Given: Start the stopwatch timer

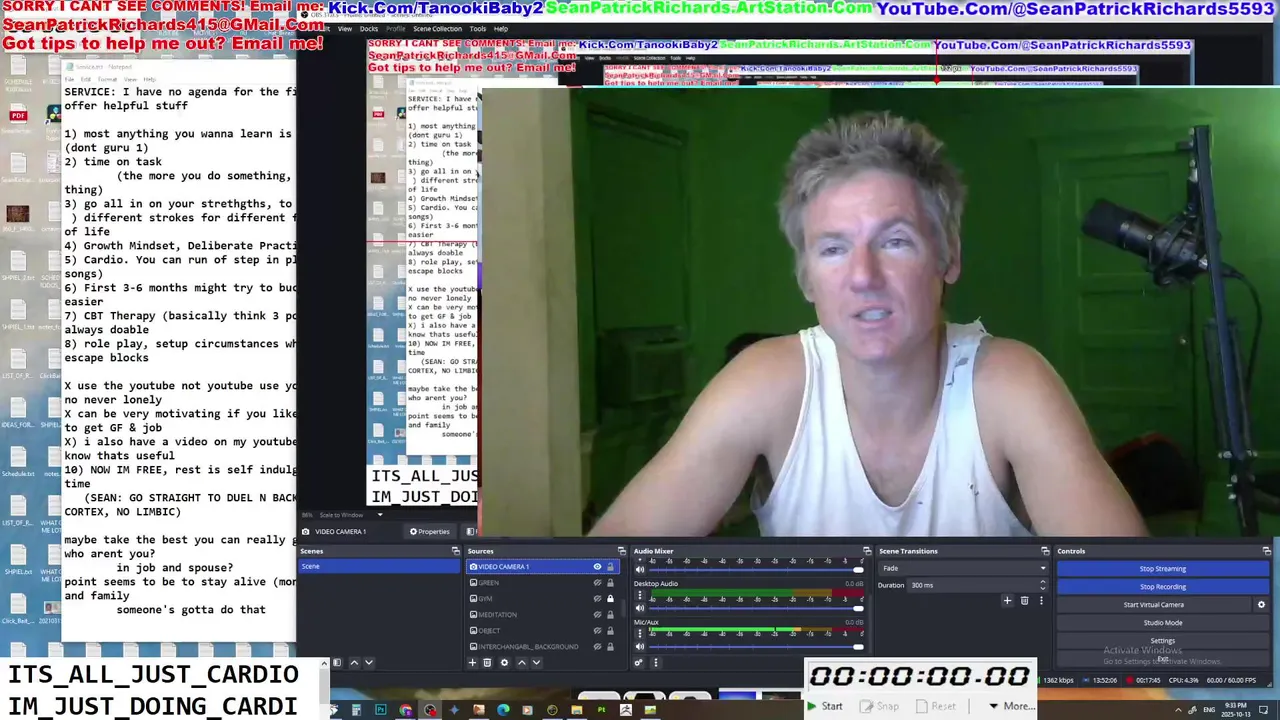Looking at the screenshot, I should pos(825,706).
